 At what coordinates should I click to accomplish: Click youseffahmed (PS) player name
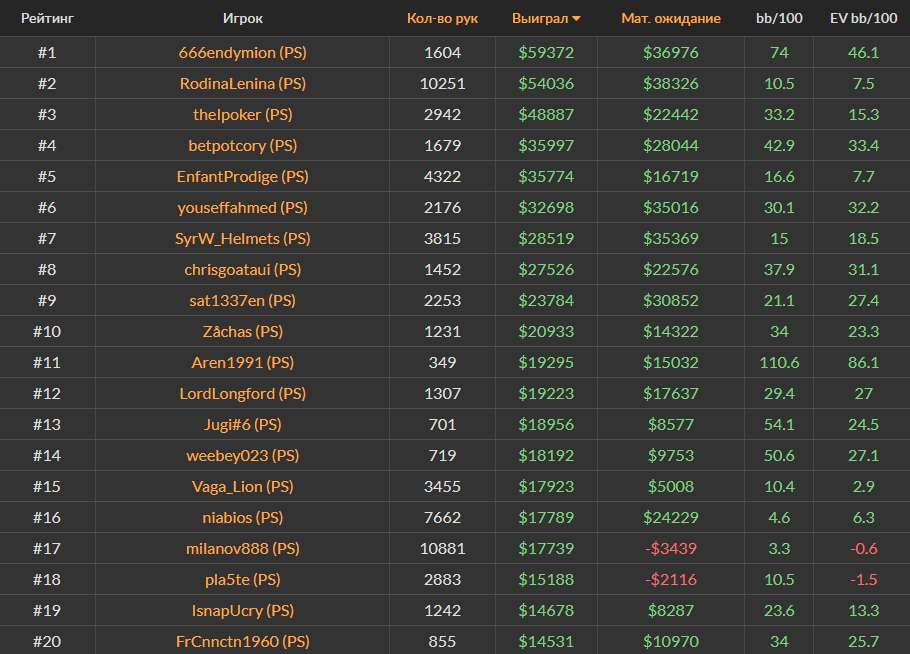coord(242,207)
